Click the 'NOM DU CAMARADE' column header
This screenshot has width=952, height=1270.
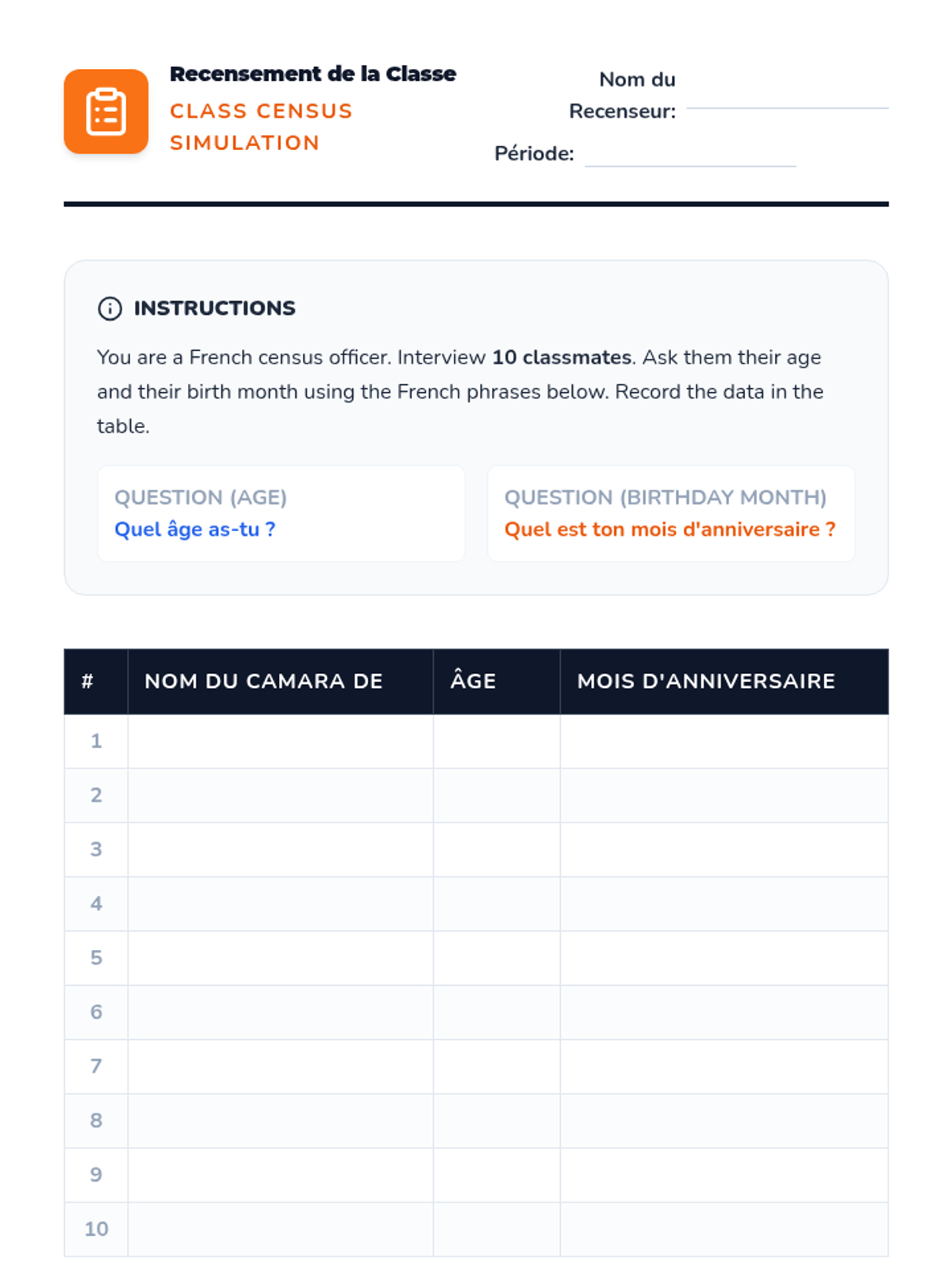pyautogui.click(x=263, y=681)
